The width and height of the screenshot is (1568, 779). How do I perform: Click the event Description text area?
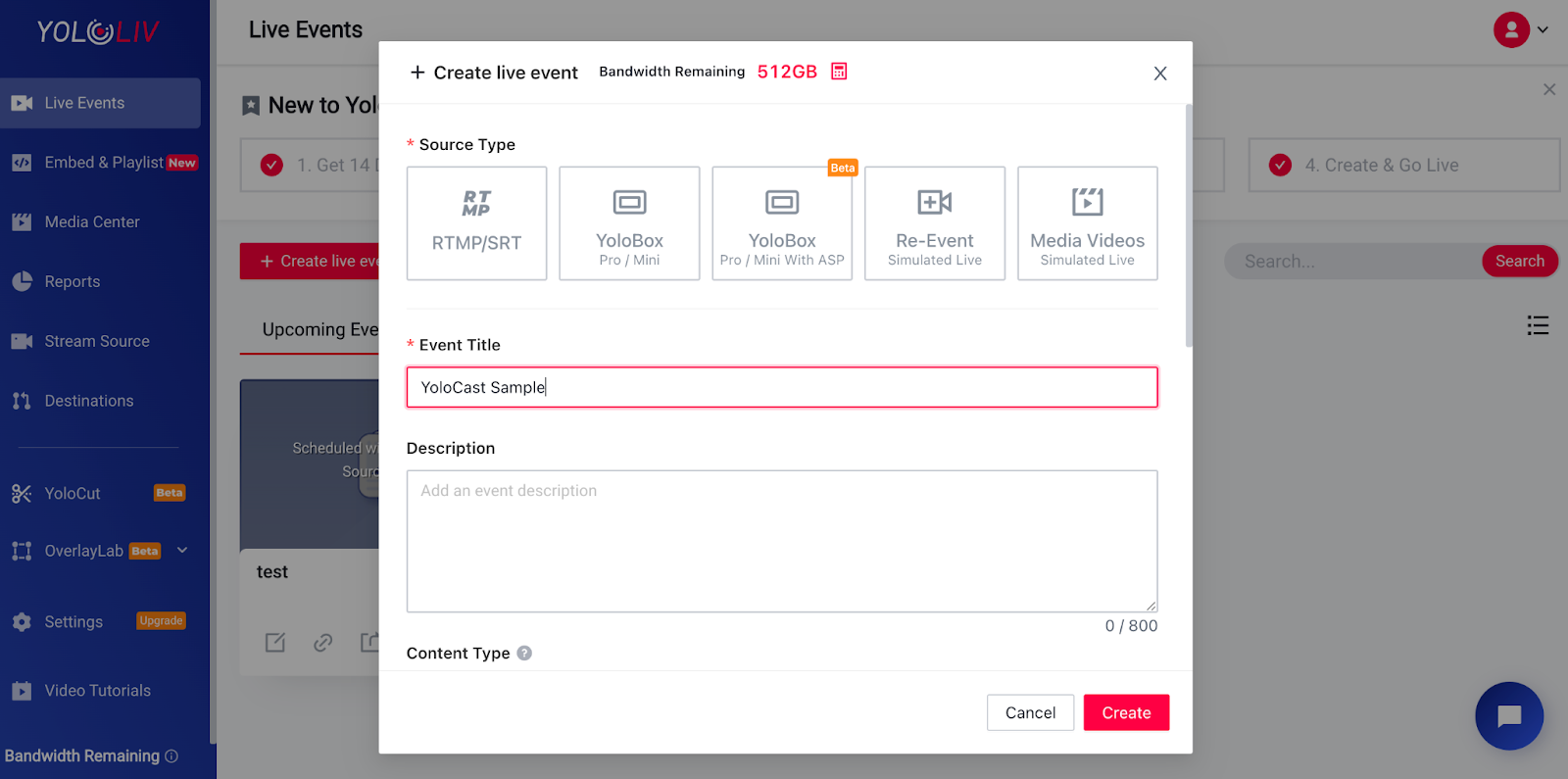pos(782,542)
